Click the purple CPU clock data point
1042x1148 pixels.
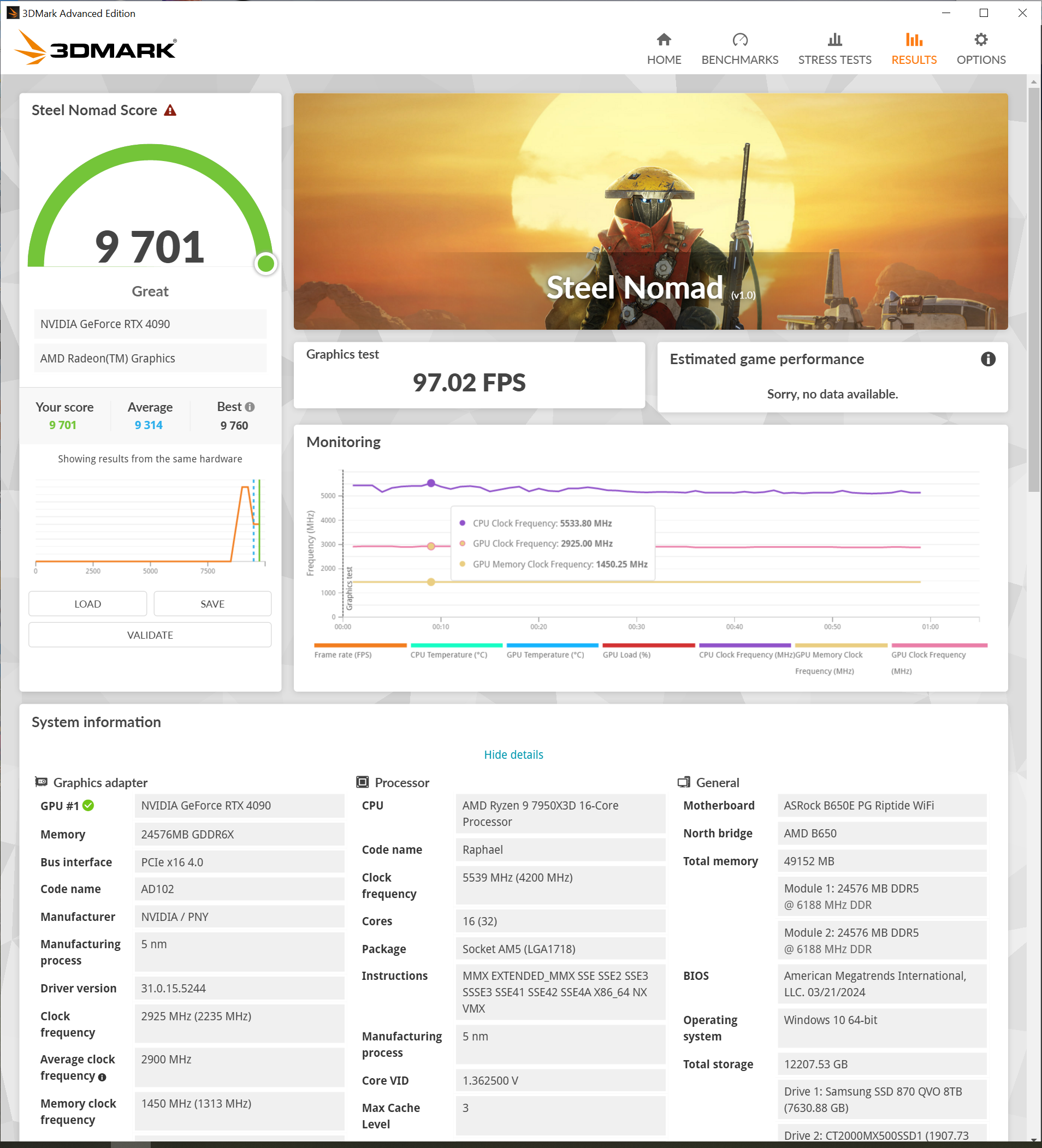431,483
